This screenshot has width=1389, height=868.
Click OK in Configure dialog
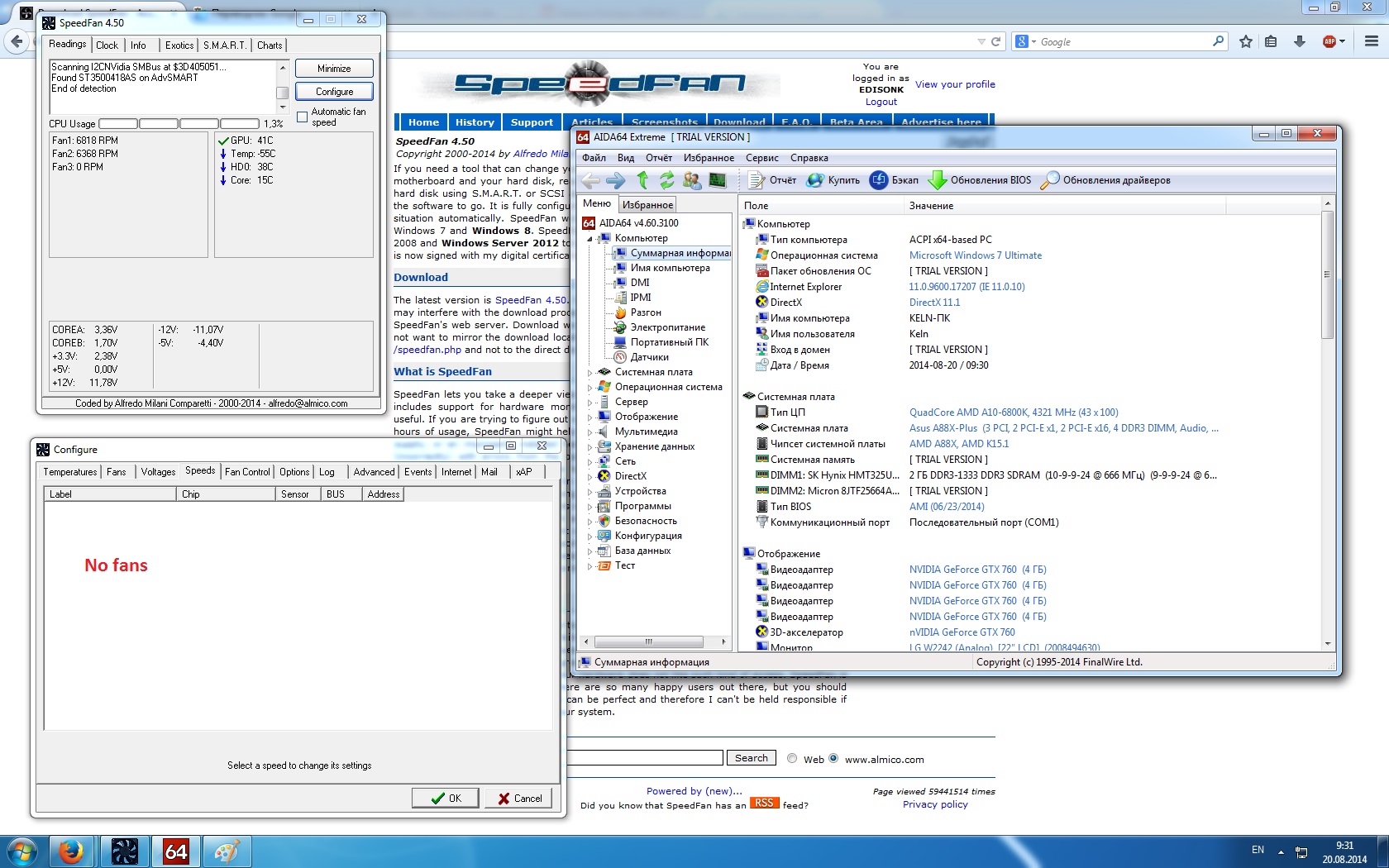pos(446,798)
